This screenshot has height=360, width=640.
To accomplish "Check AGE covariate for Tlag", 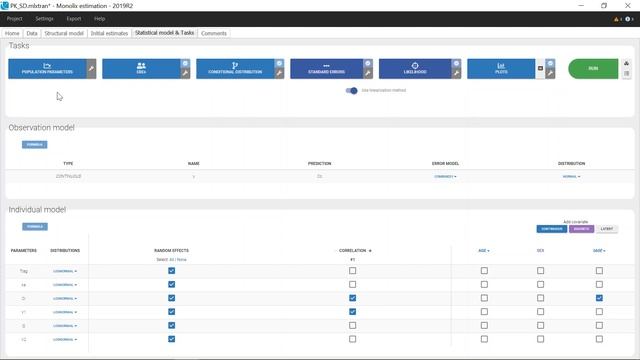I will (x=484, y=271).
